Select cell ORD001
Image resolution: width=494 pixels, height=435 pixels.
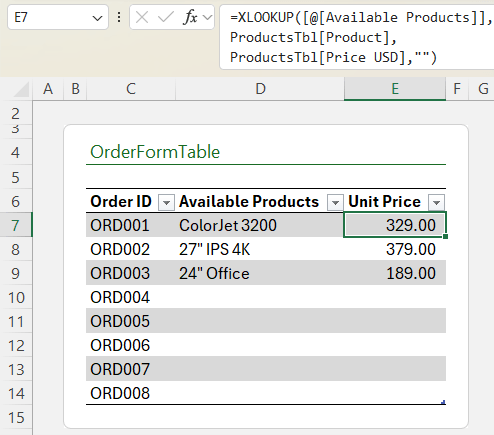point(131,225)
